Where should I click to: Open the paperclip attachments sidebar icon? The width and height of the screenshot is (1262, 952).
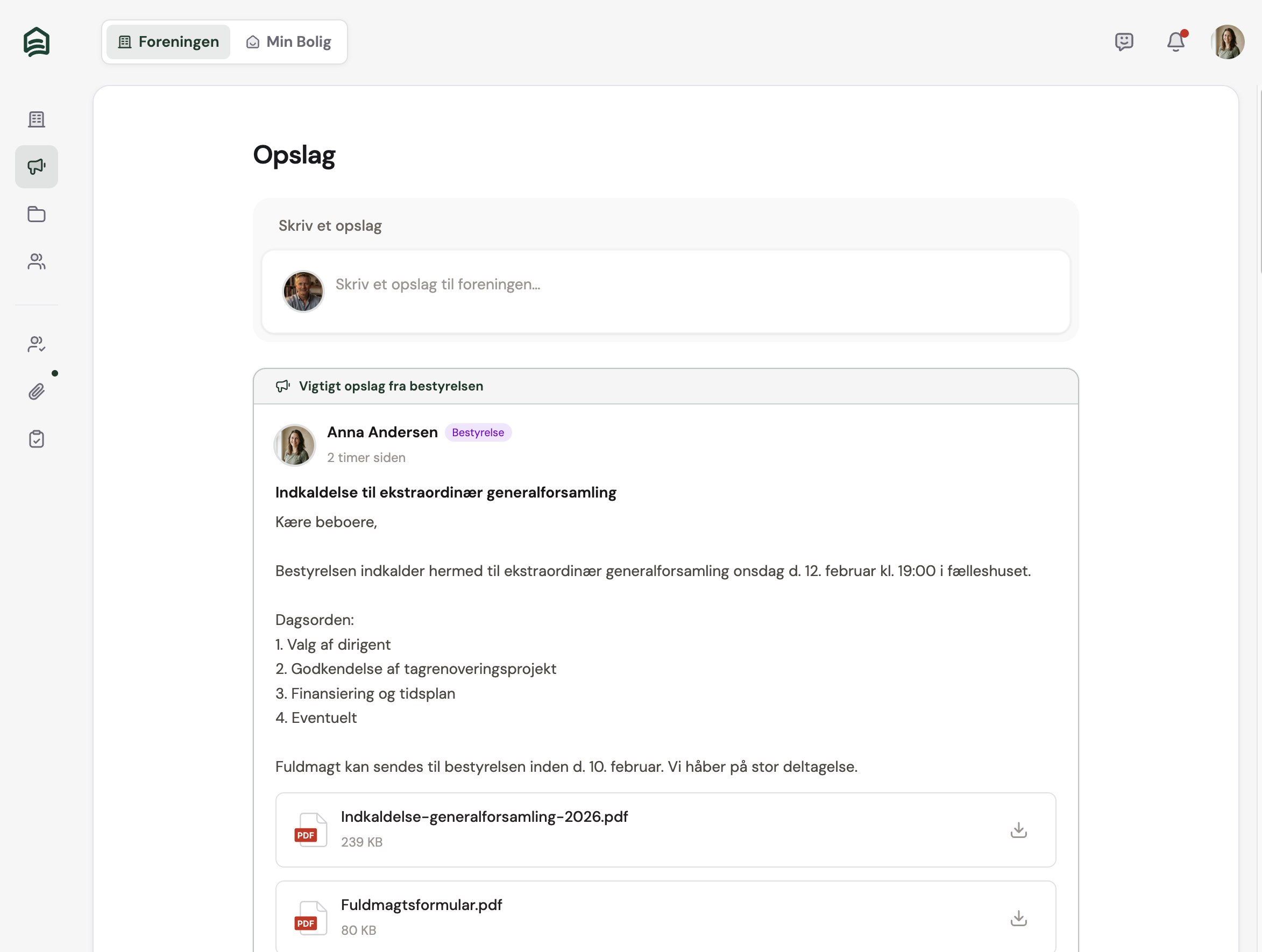pos(37,392)
